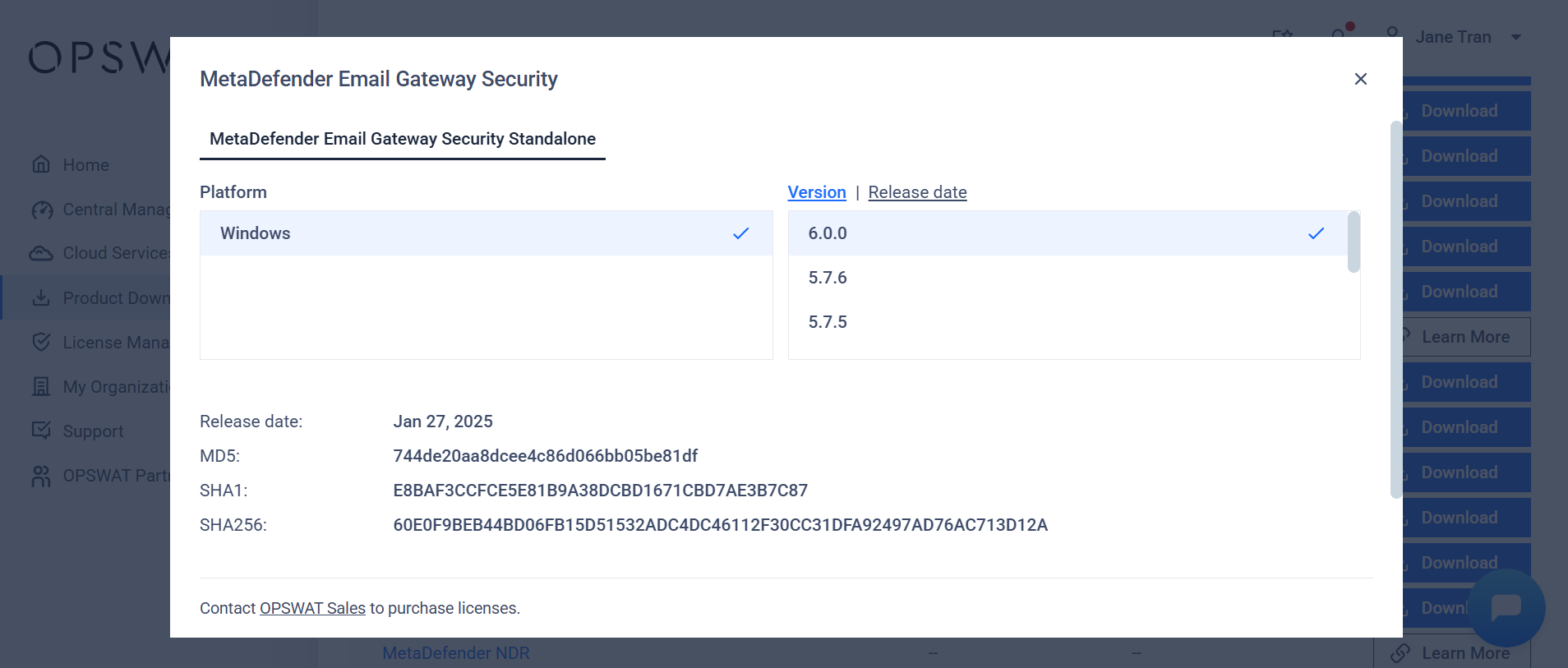The width and height of the screenshot is (1568, 668).
Task: Click the OPSWAT Partners people icon
Action: point(41,476)
